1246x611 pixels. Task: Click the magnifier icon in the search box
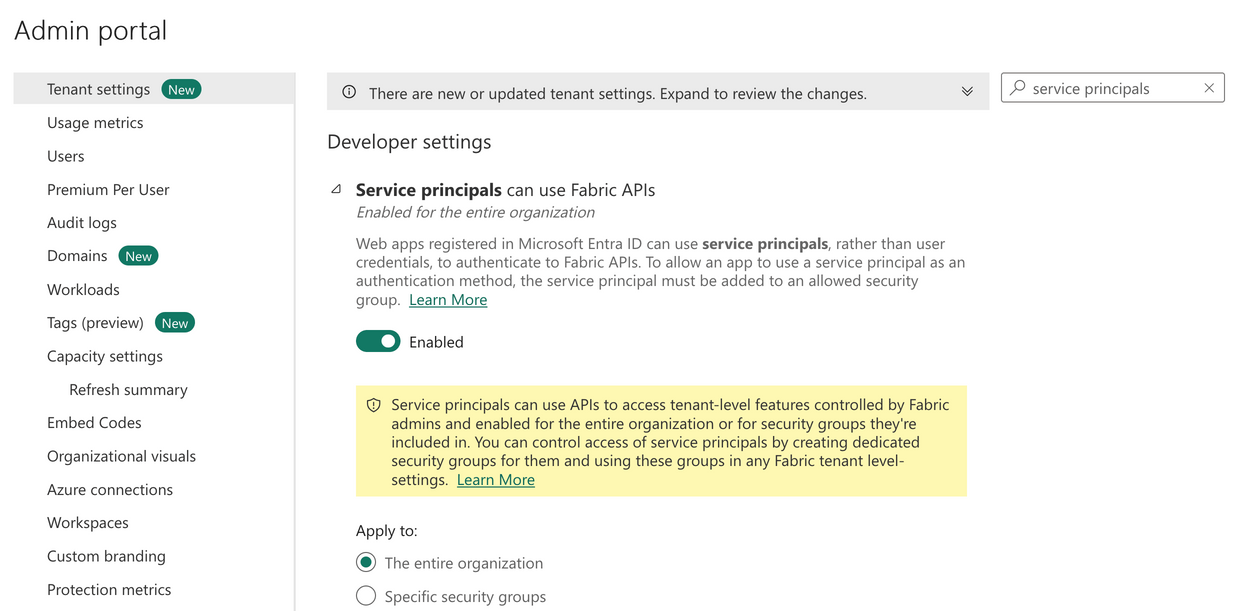1017,88
